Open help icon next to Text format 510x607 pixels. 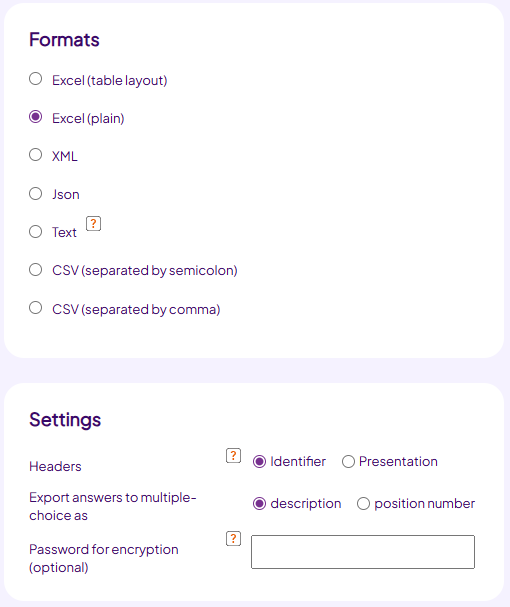click(x=93, y=224)
